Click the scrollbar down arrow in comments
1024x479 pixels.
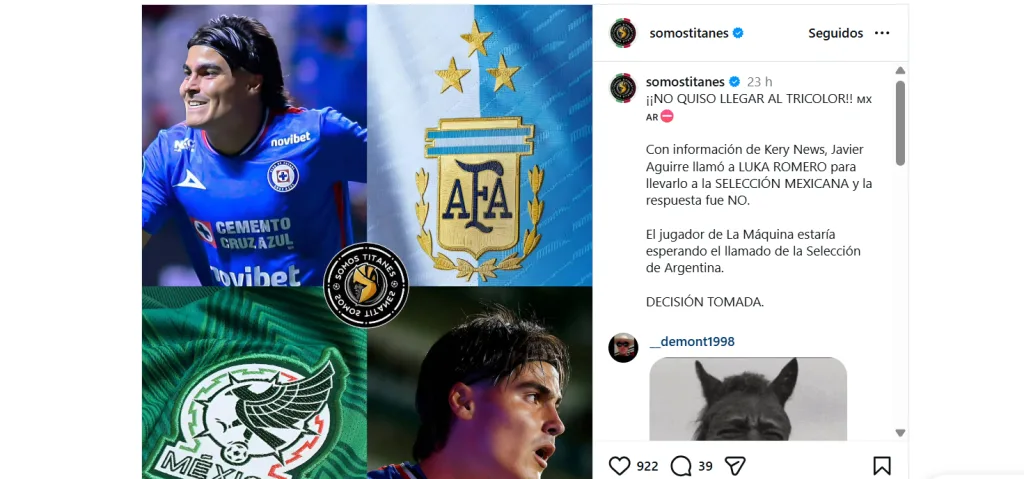(900, 433)
